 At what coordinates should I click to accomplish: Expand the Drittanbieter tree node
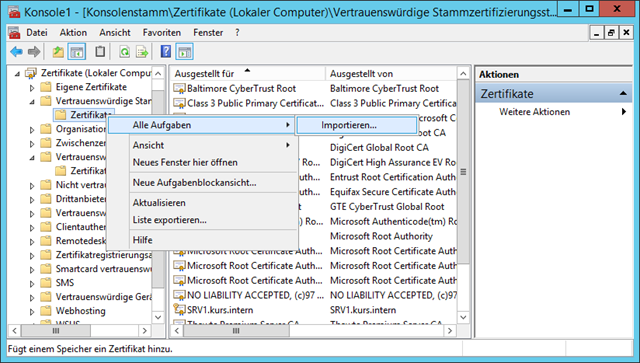tap(32, 200)
